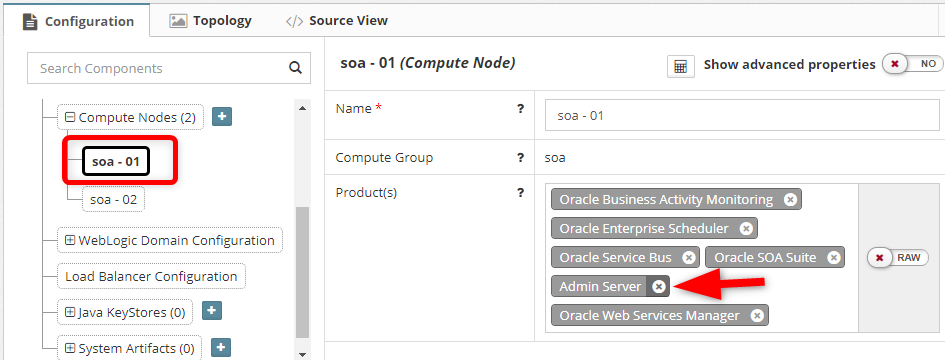Remove the Oracle Business Activity Monitoring tag

click(790, 200)
